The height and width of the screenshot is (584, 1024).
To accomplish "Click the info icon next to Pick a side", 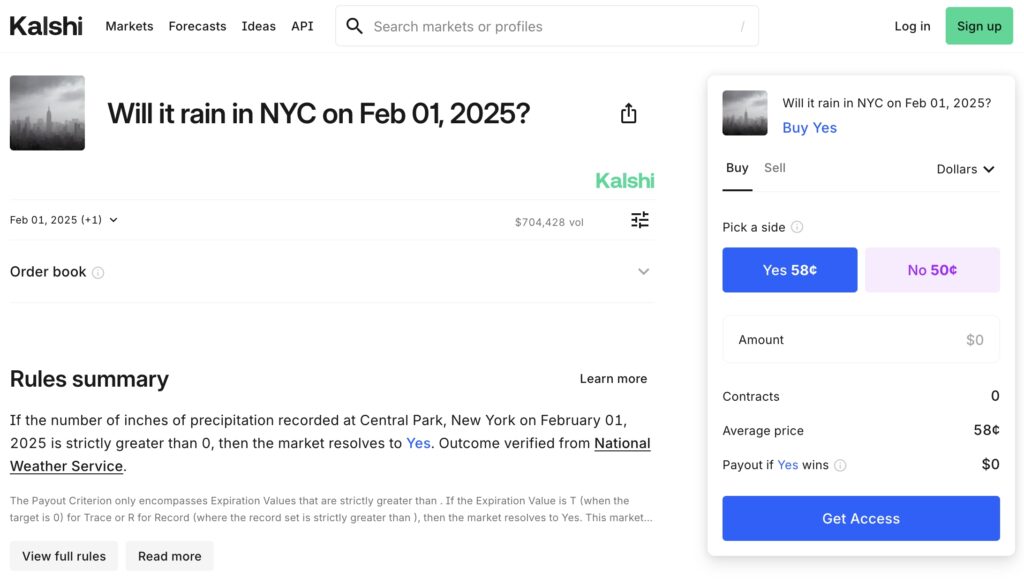I will [797, 227].
